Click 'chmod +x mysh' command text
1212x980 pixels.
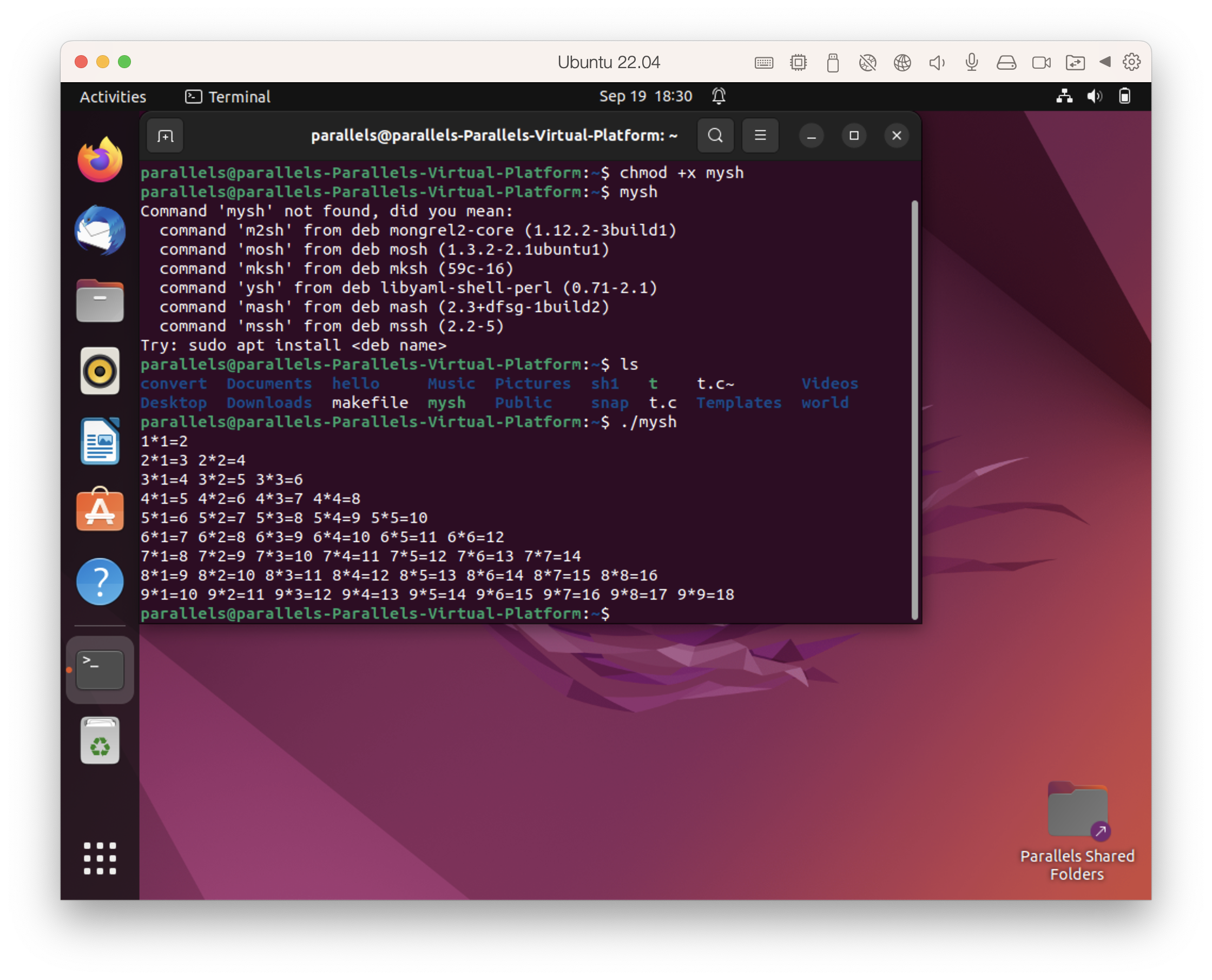tap(681, 173)
